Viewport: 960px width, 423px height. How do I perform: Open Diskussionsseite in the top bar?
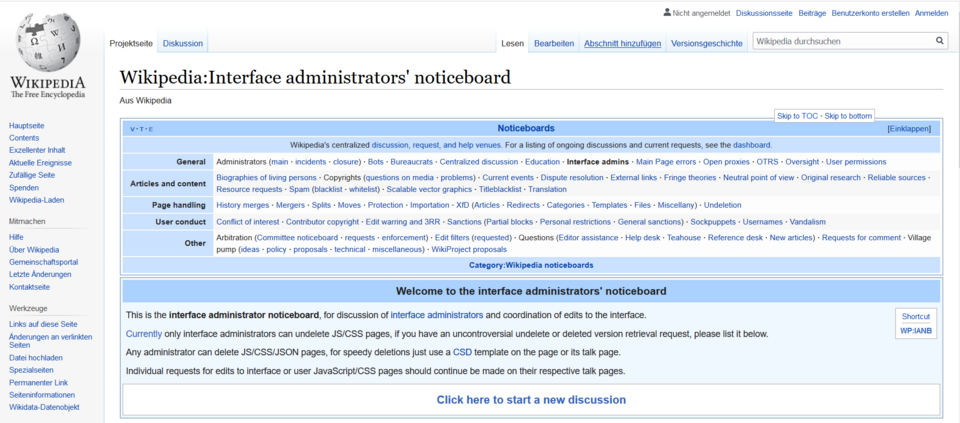click(x=764, y=13)
